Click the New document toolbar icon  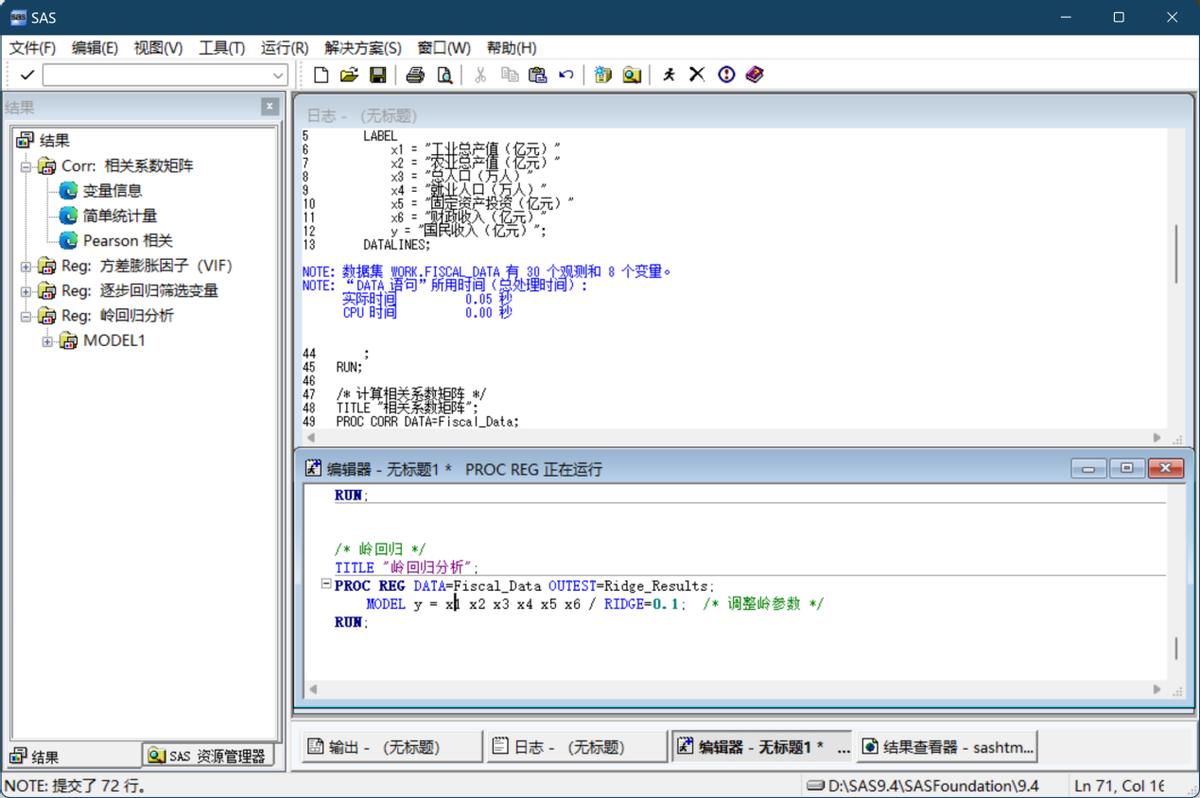click(321, 75)
